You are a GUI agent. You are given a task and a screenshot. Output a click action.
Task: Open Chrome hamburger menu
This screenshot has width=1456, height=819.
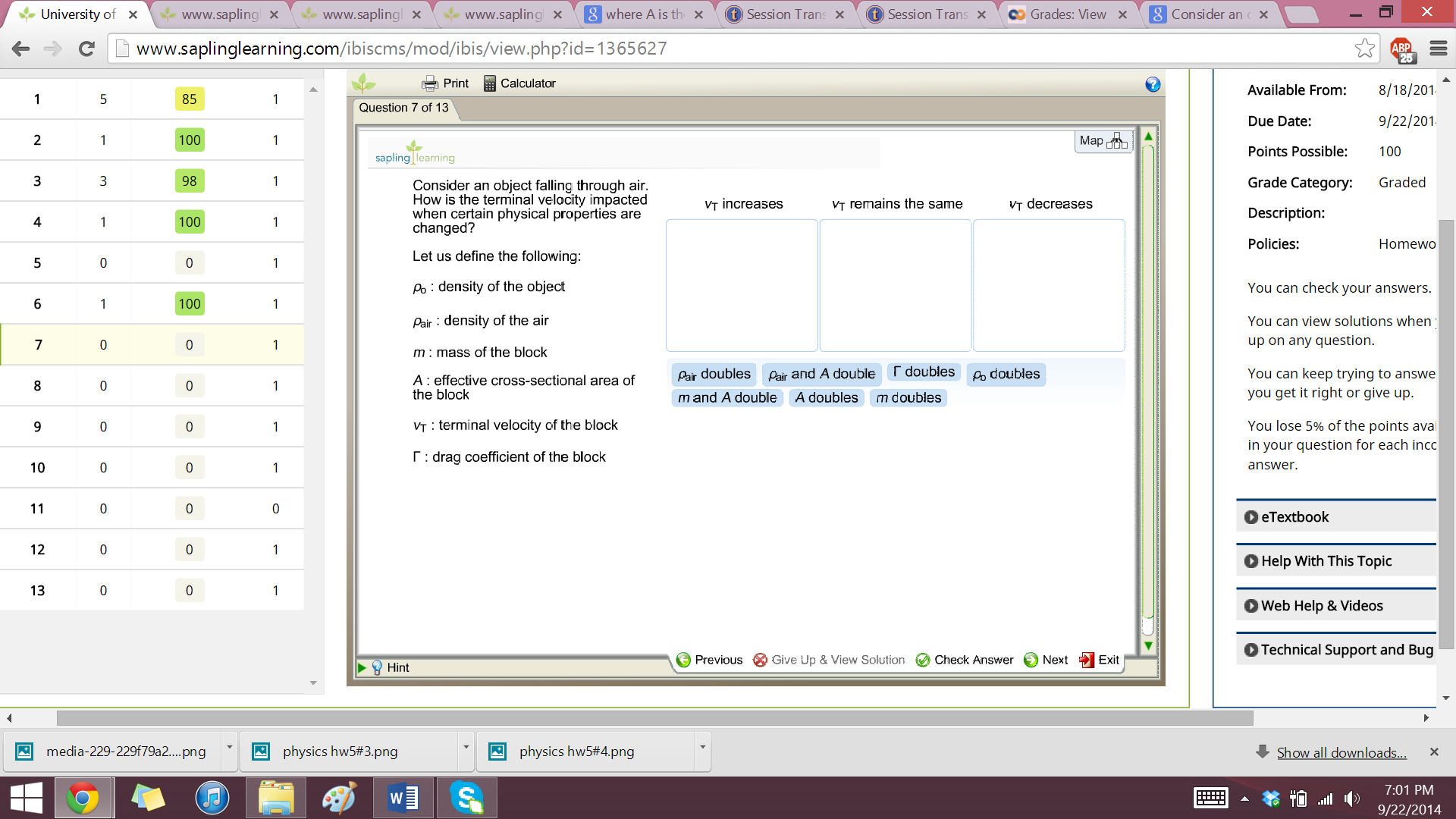1438,49
